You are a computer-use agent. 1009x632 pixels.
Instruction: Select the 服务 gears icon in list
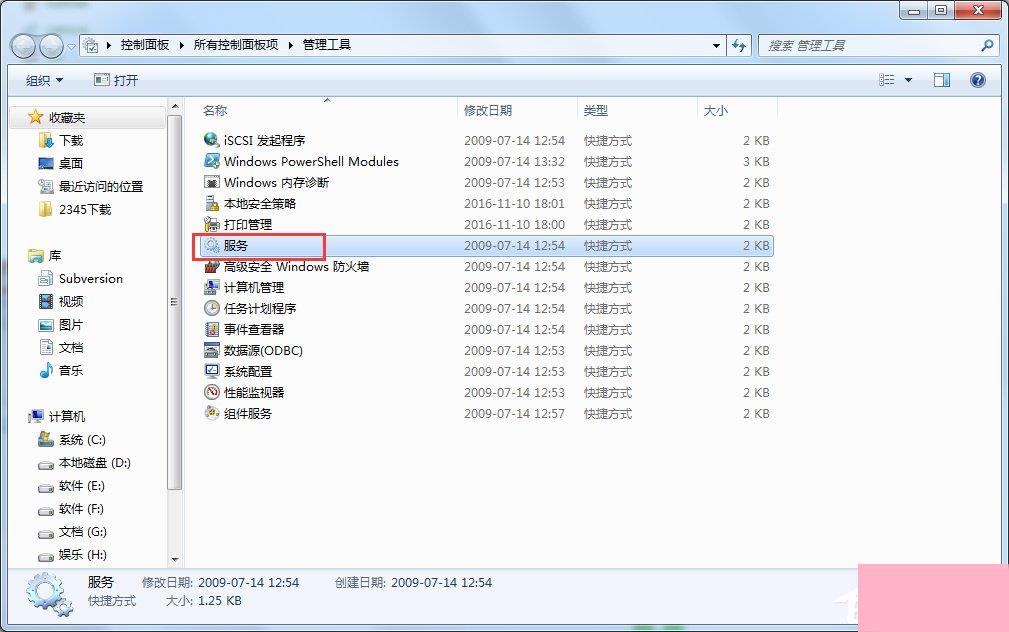click(x=212, y=245)
